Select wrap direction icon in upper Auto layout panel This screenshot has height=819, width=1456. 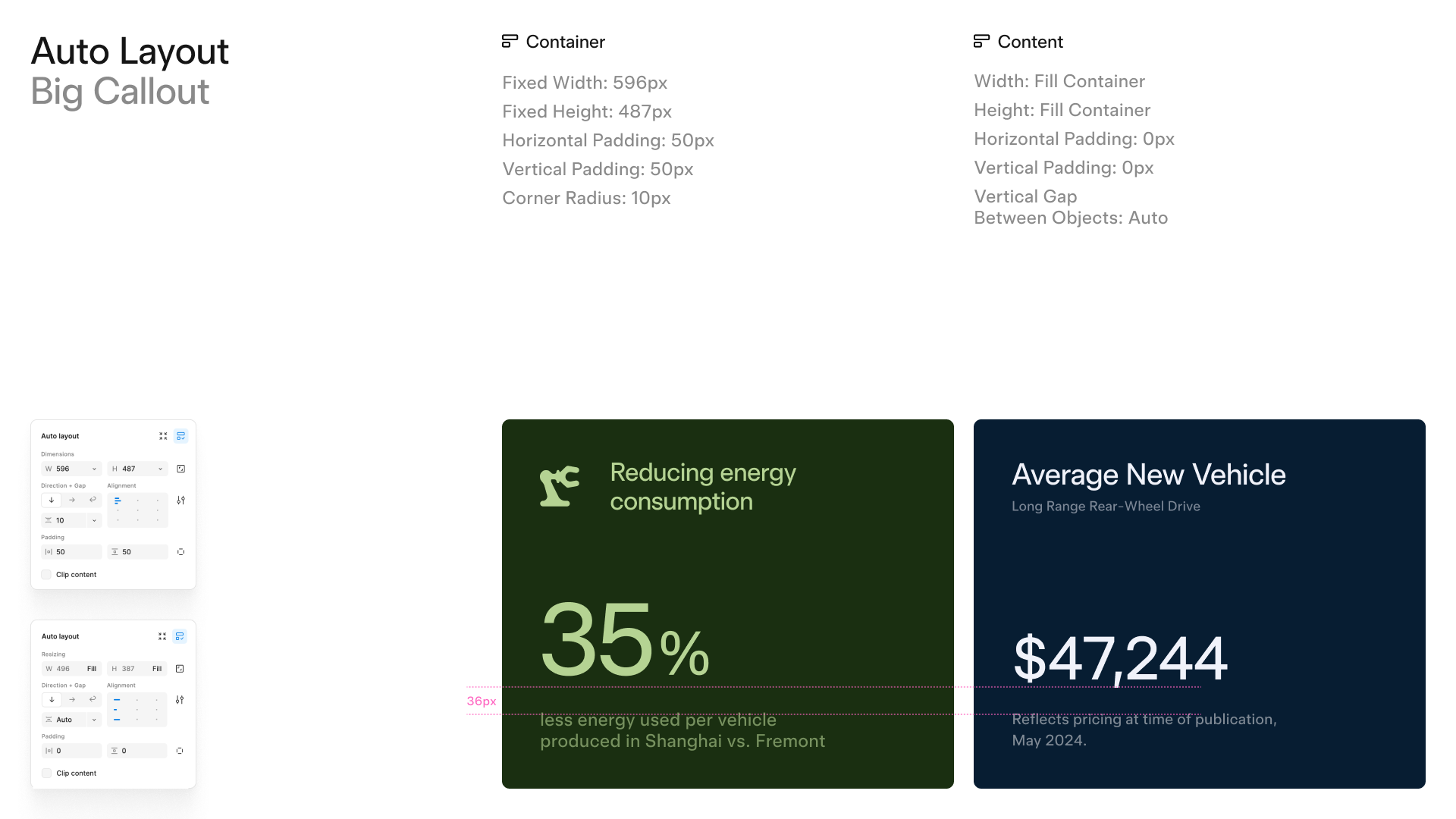coord(93,500)
